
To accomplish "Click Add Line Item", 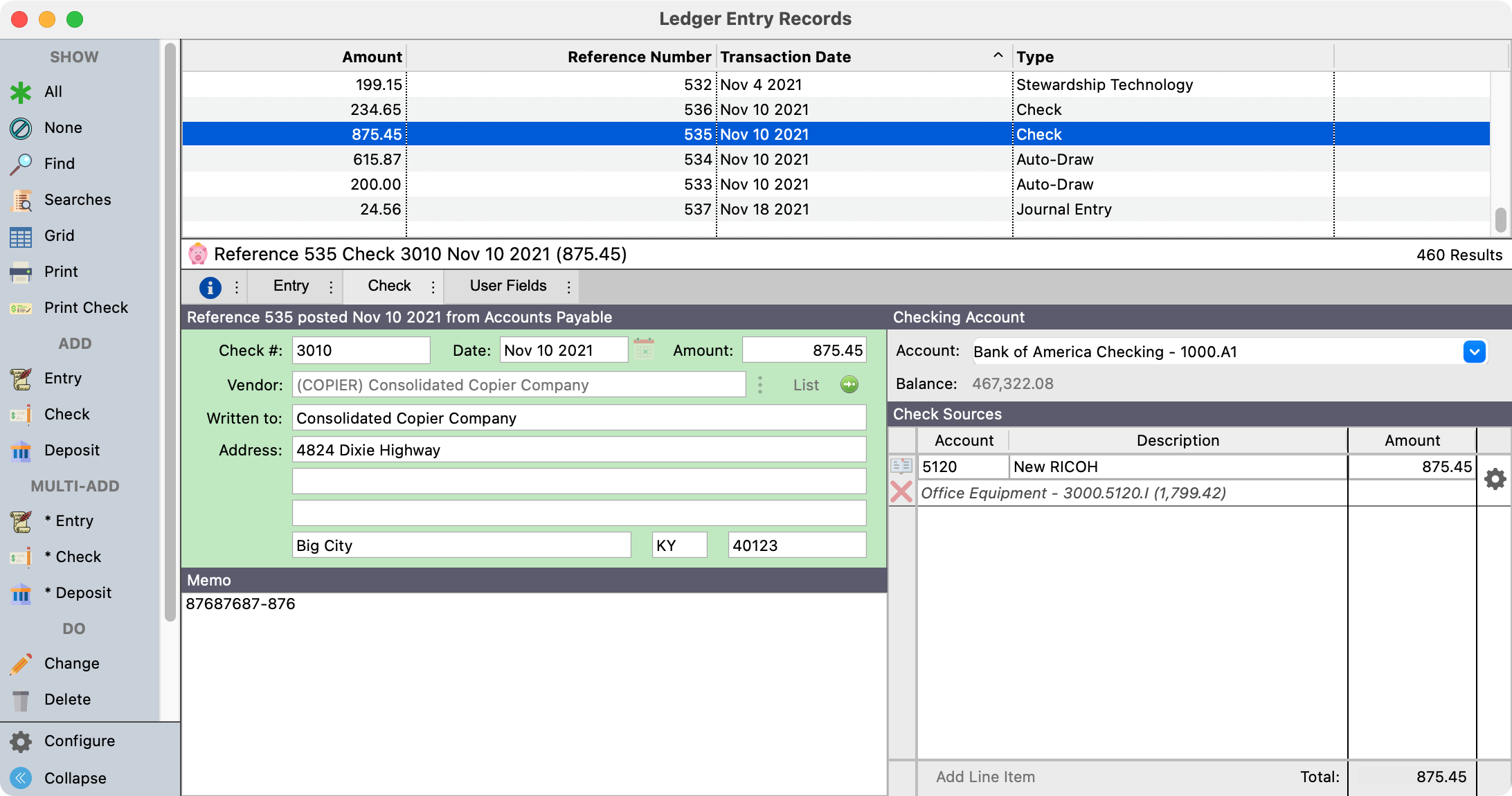I will pos(985,777).
